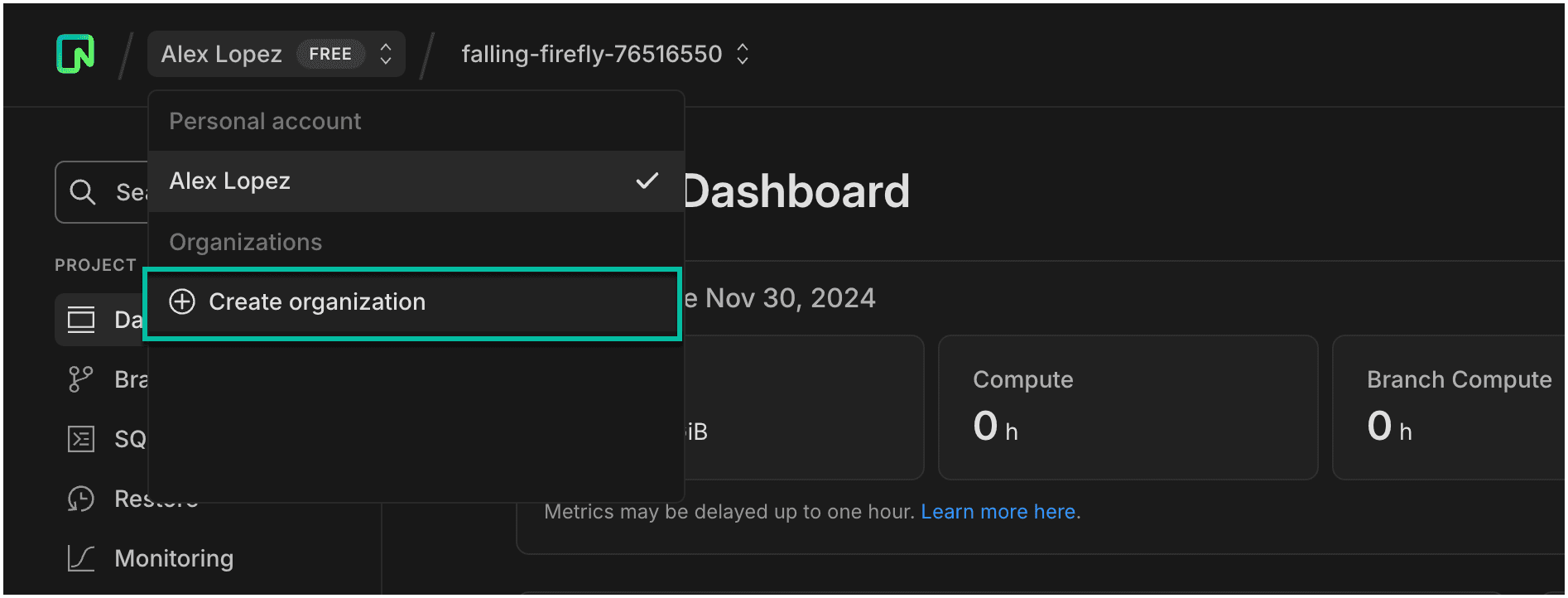Click the Compute usage card

tap(1127, 408)
